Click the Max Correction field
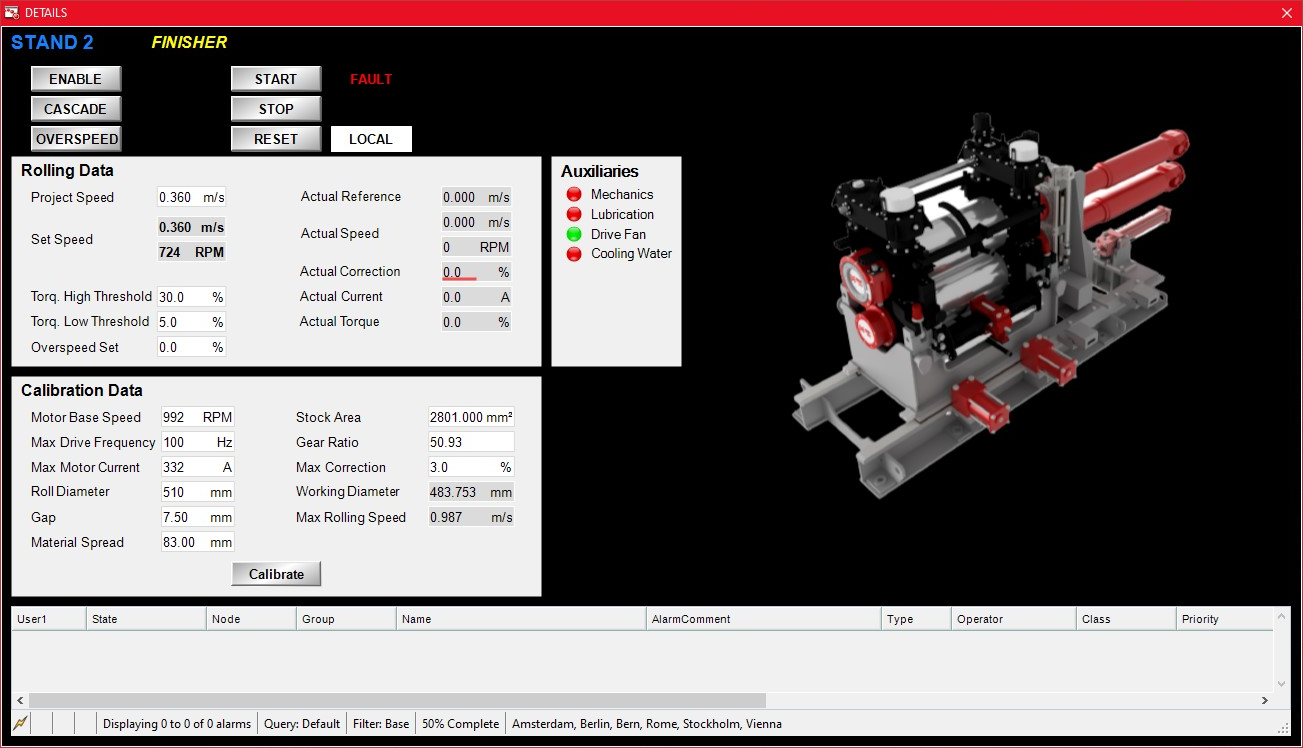Viewport: 1303px width, 748px height. point(471,467)
